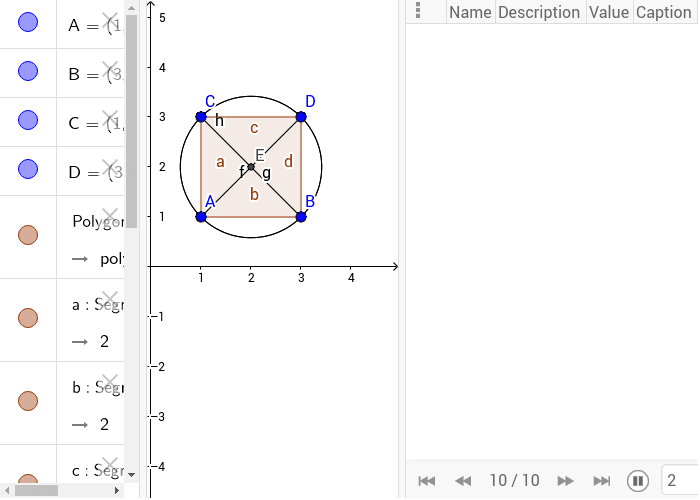Viewport: 700px width, 500px height.
Task: Jump to last construction step
Action: [x=602, y=481]
